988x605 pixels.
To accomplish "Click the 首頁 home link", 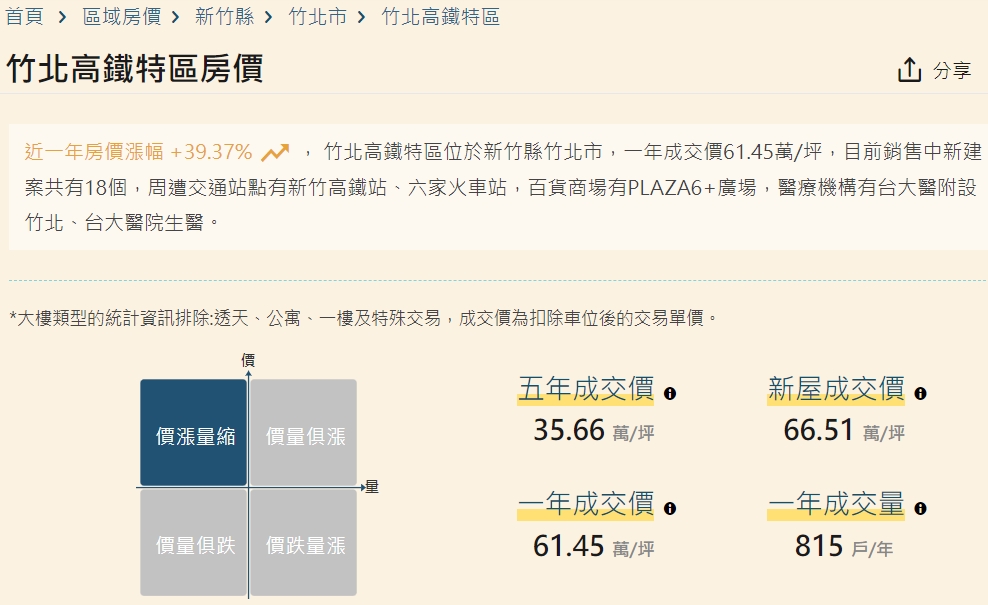I will (23, 17).
